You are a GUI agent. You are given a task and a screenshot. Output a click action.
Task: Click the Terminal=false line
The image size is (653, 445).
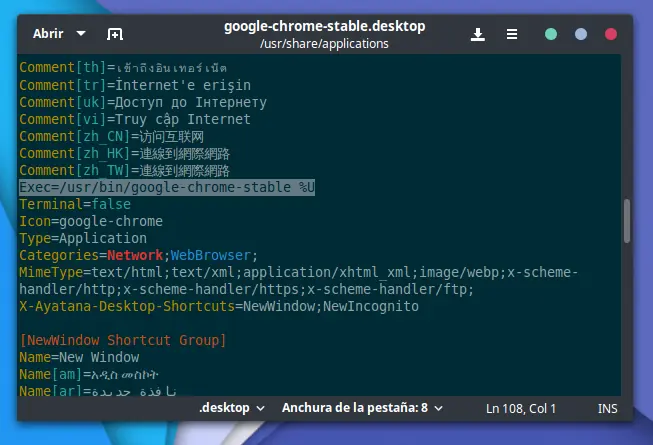(x=75, y=204)
